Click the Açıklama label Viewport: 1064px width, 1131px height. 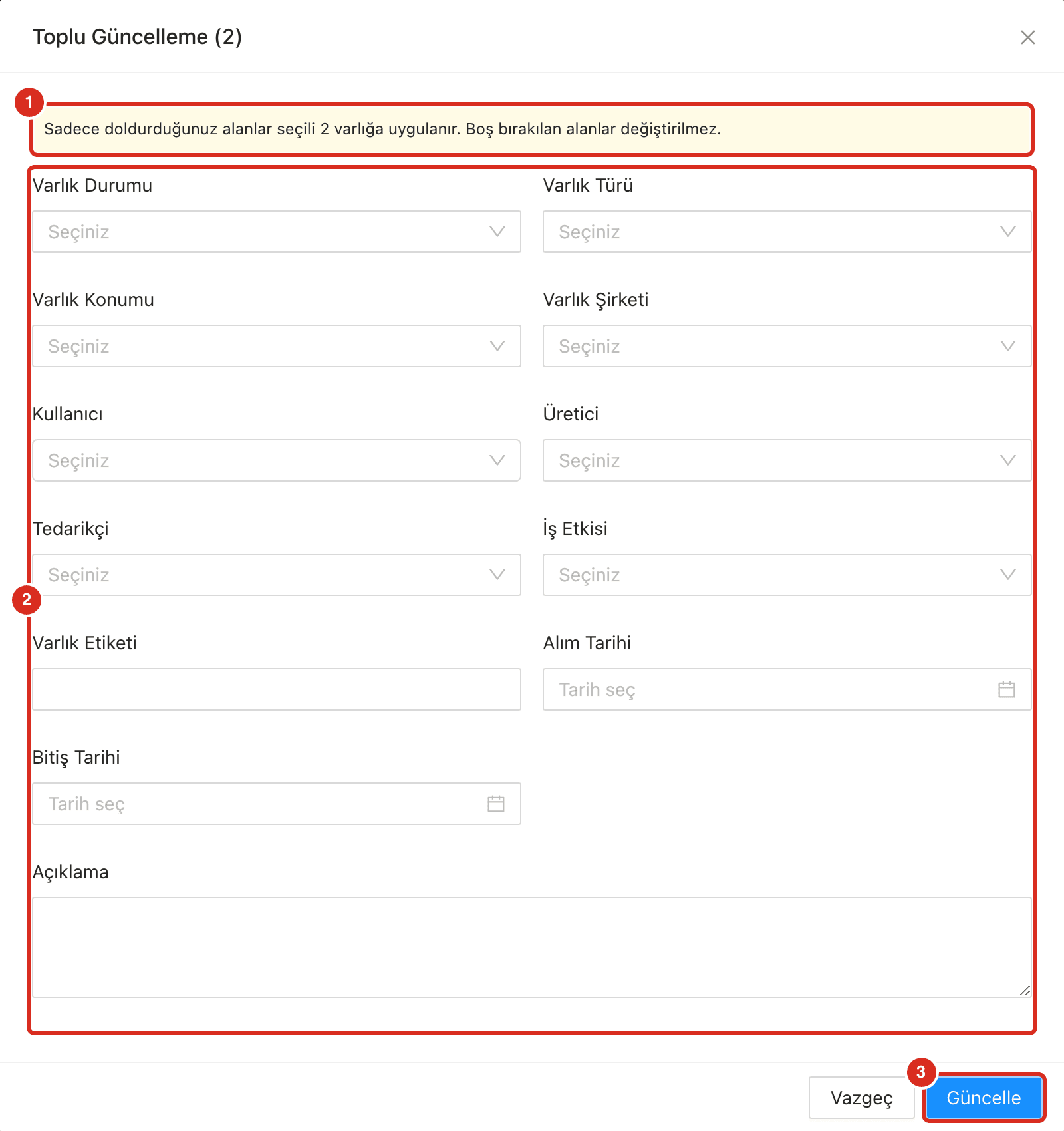click(70, 872)
